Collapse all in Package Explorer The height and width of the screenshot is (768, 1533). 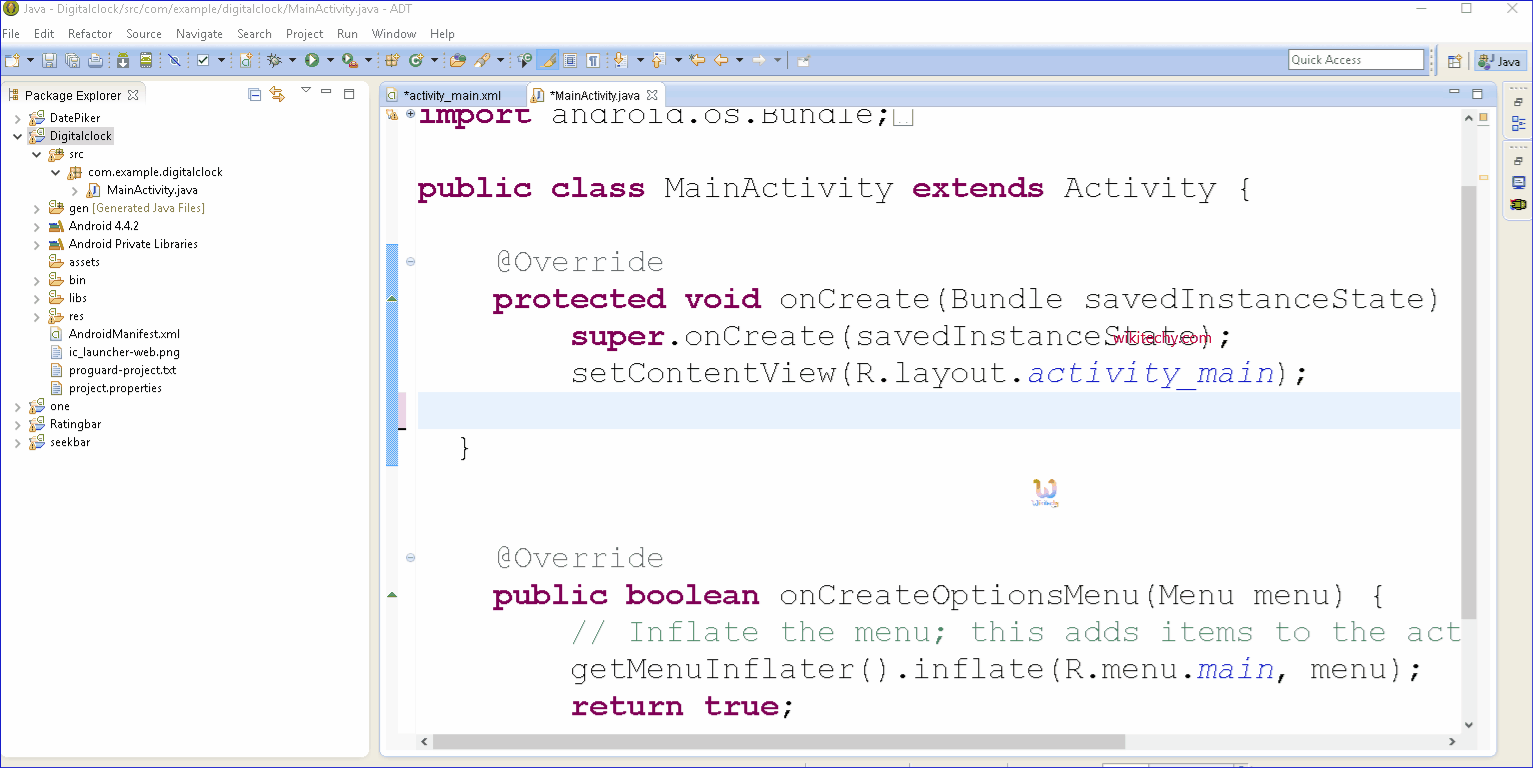click(254, 94)
